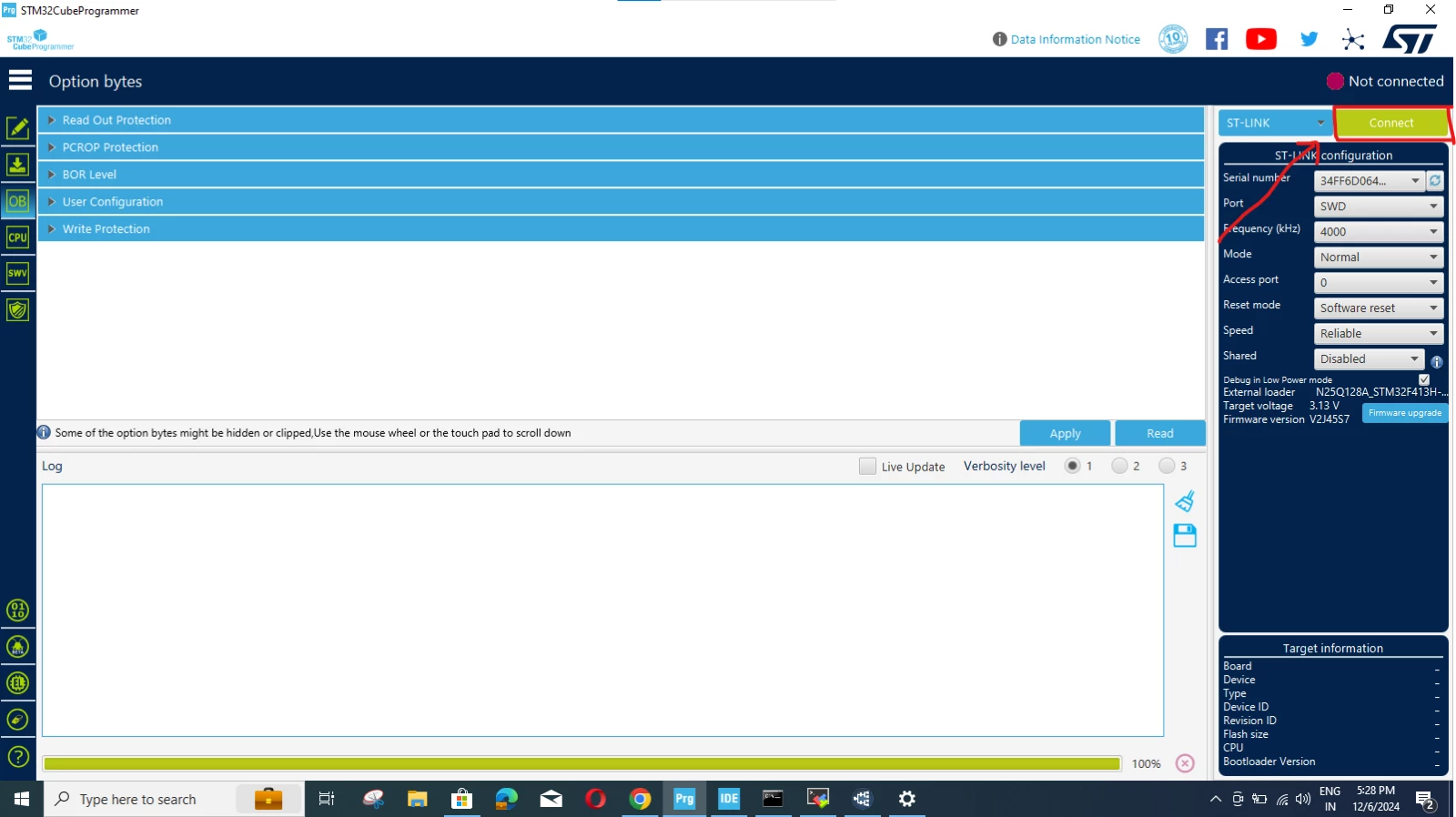This screenshot has width=1456, height=817.
Task: Open the ST-LINK interface dropdown
Action: tap(1275, 123)
